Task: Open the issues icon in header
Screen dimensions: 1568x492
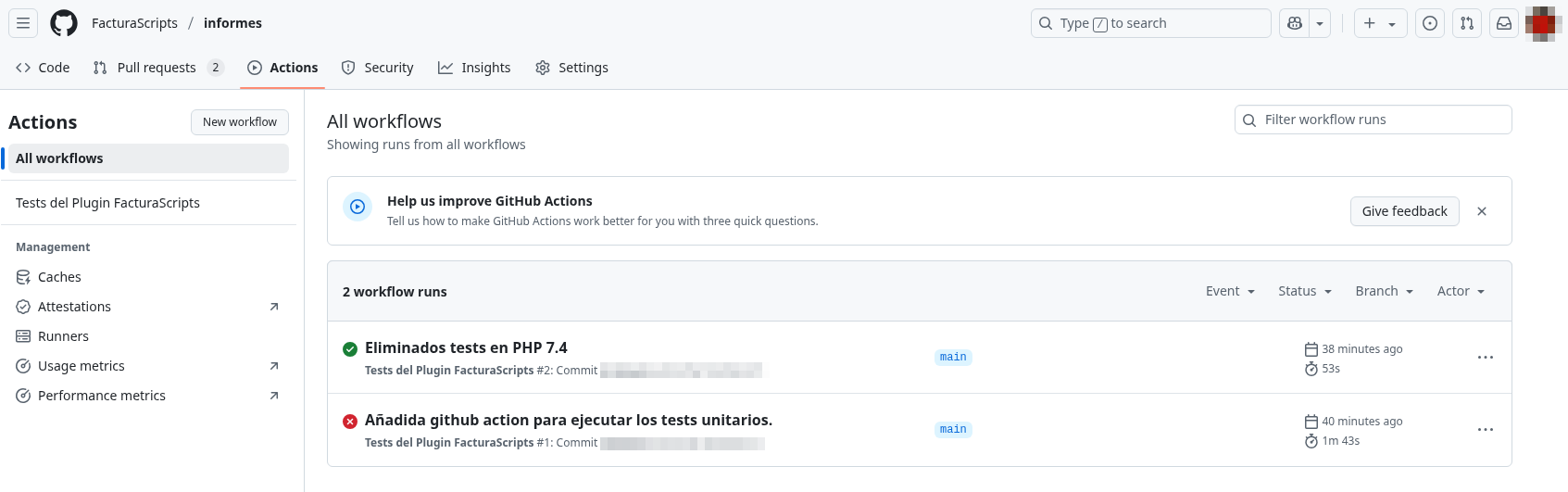Action: [x=1430, y=23]
